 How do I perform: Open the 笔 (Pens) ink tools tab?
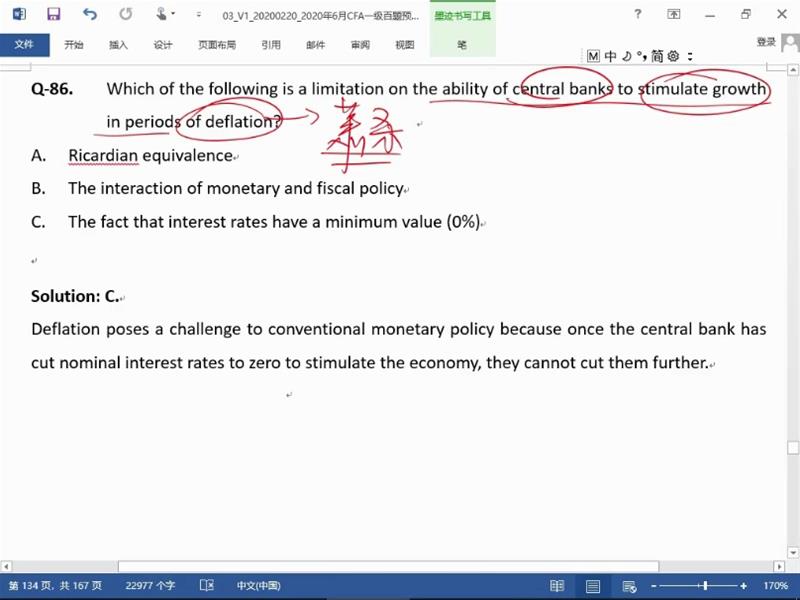462,45
